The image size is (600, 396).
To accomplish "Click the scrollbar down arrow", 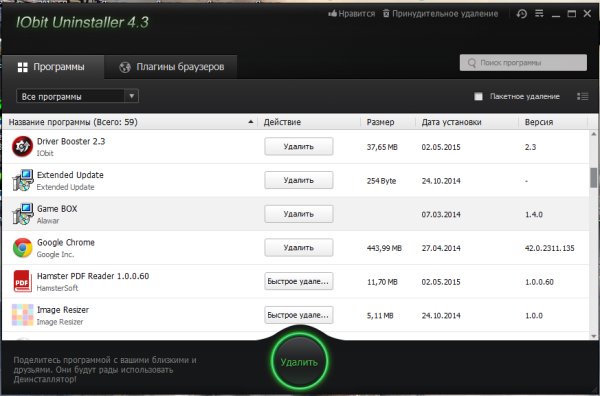I will 593,336.
